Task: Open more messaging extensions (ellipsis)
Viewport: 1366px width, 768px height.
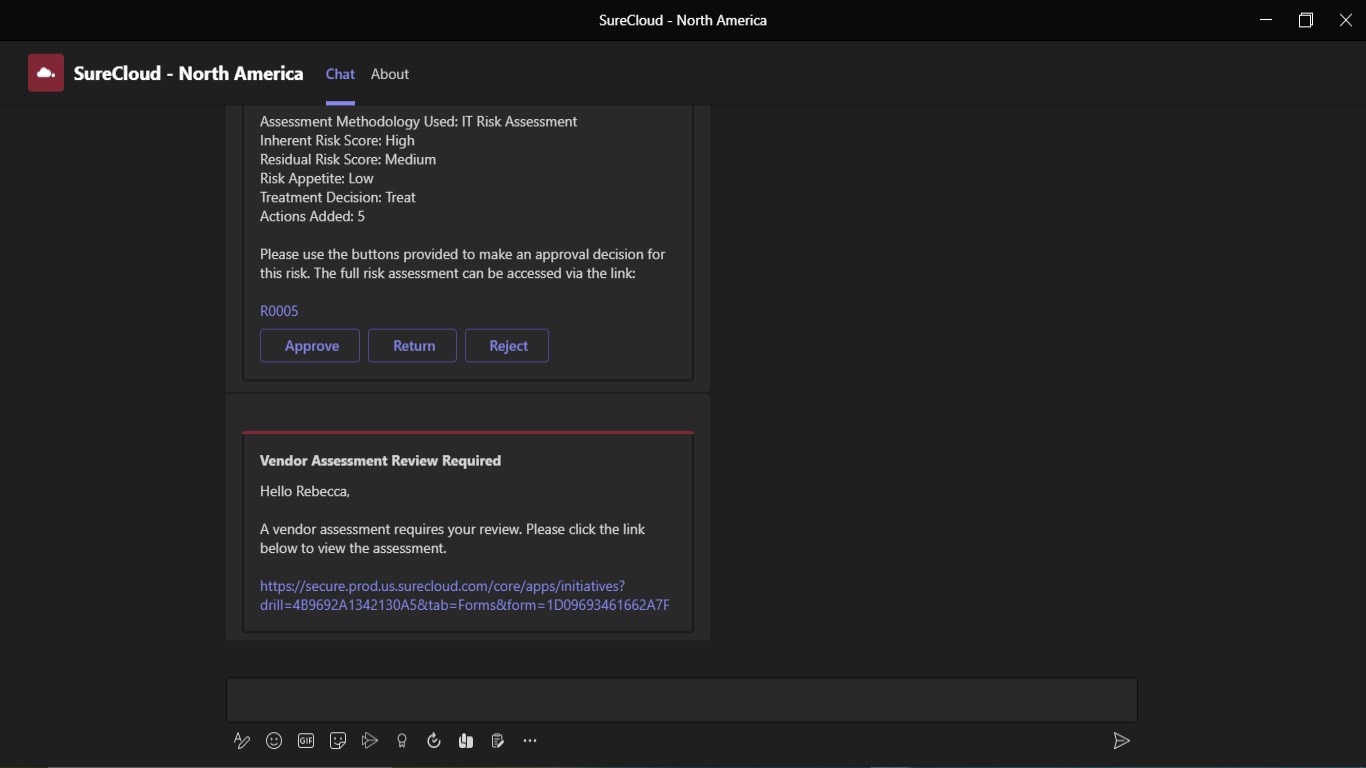Action: 530,741
